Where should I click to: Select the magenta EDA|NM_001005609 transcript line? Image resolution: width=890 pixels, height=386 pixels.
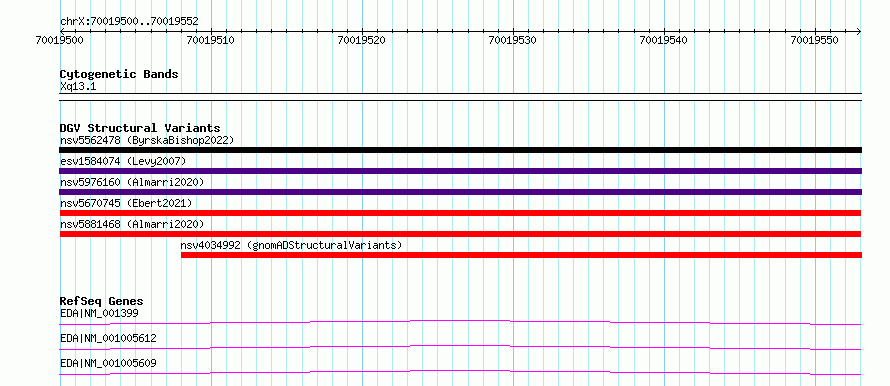pos(460,372)
